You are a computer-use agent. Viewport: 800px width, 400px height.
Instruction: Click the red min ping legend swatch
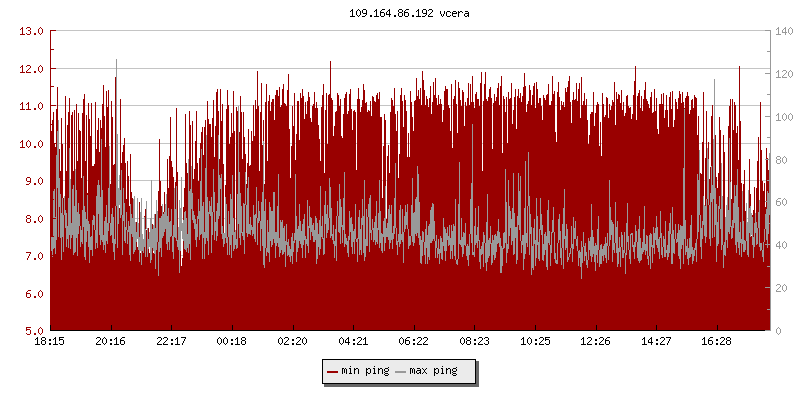[333, 371]
